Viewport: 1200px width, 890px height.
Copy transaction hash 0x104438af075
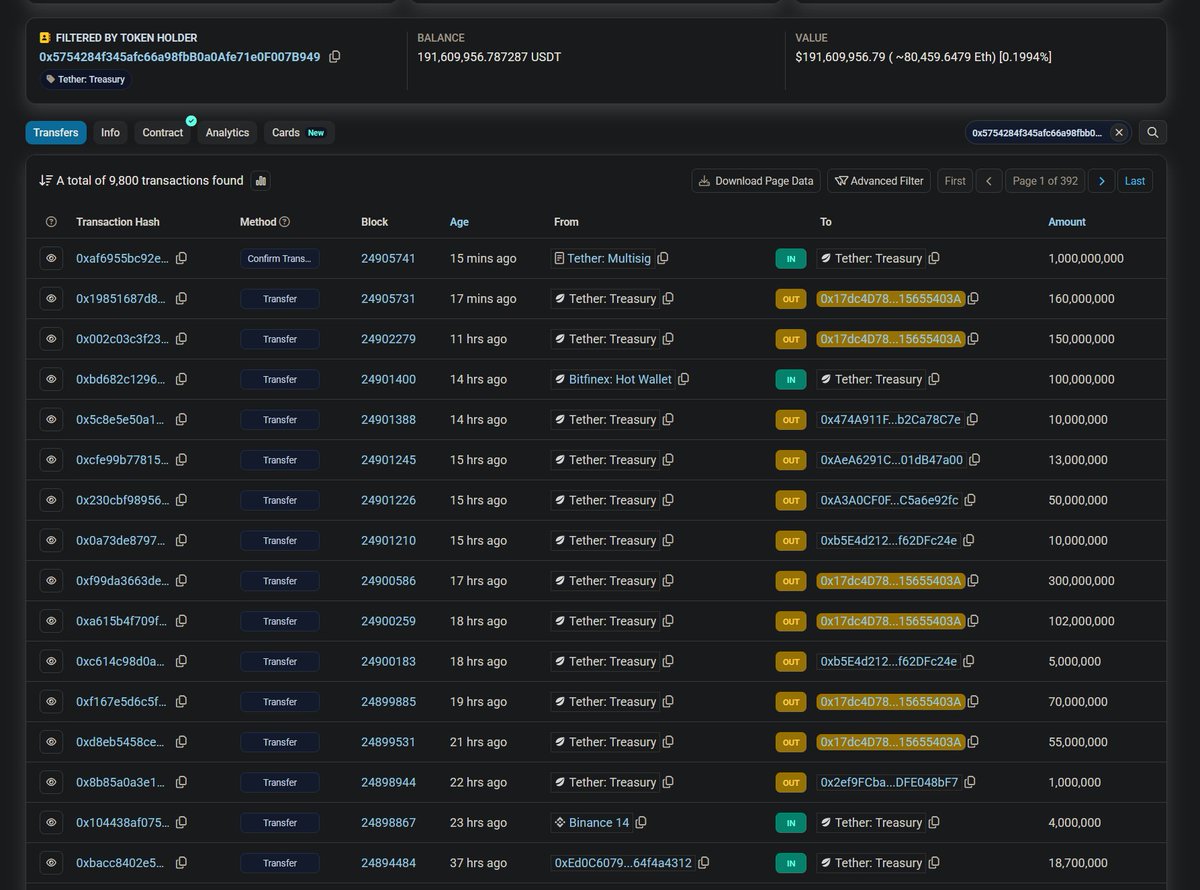(x=181, y=822)
